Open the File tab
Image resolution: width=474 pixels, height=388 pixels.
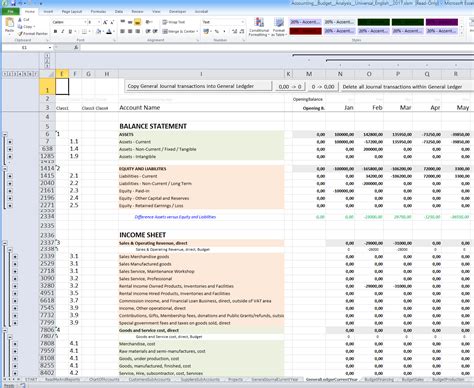point(11,11)
